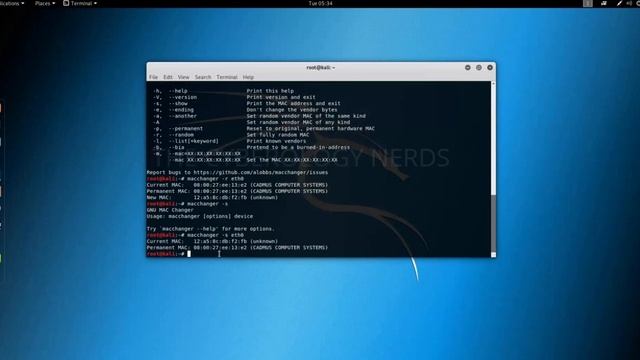Click '--list[=keyword]' option text

tap(193, 141)
